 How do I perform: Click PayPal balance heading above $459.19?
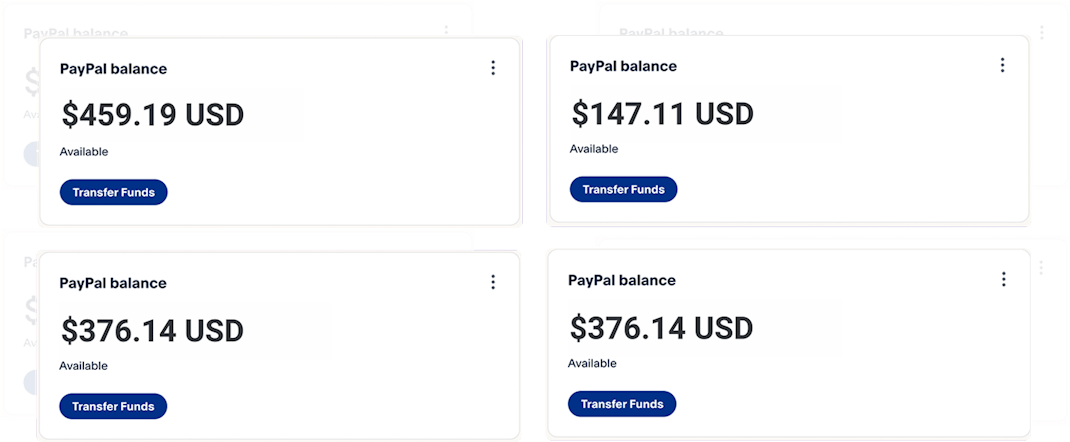pos(113,69)
